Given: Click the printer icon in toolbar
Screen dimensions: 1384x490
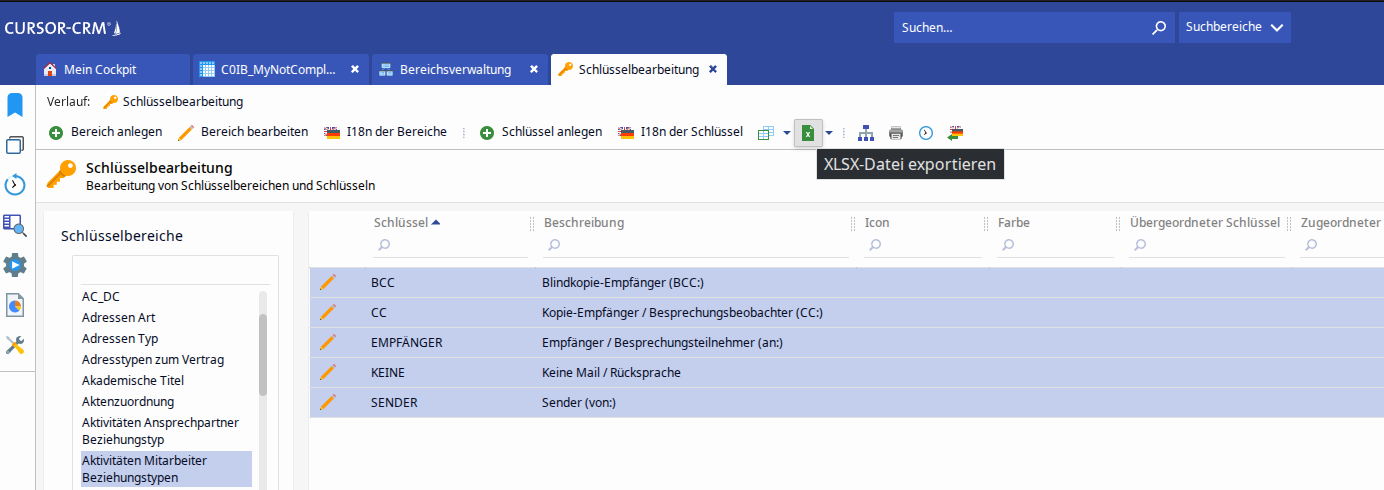Looking at the screenshot, I should point(896,133).
